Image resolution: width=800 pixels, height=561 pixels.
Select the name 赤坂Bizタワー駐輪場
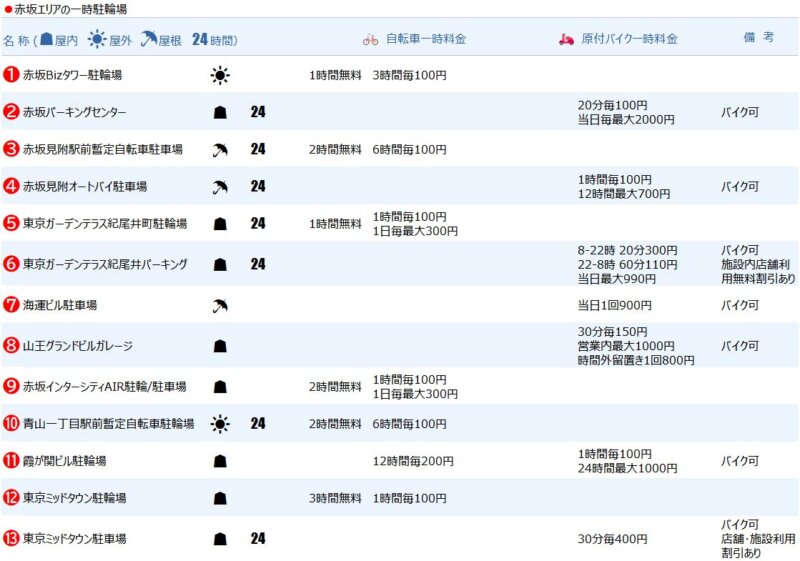(x=72, y=75)
